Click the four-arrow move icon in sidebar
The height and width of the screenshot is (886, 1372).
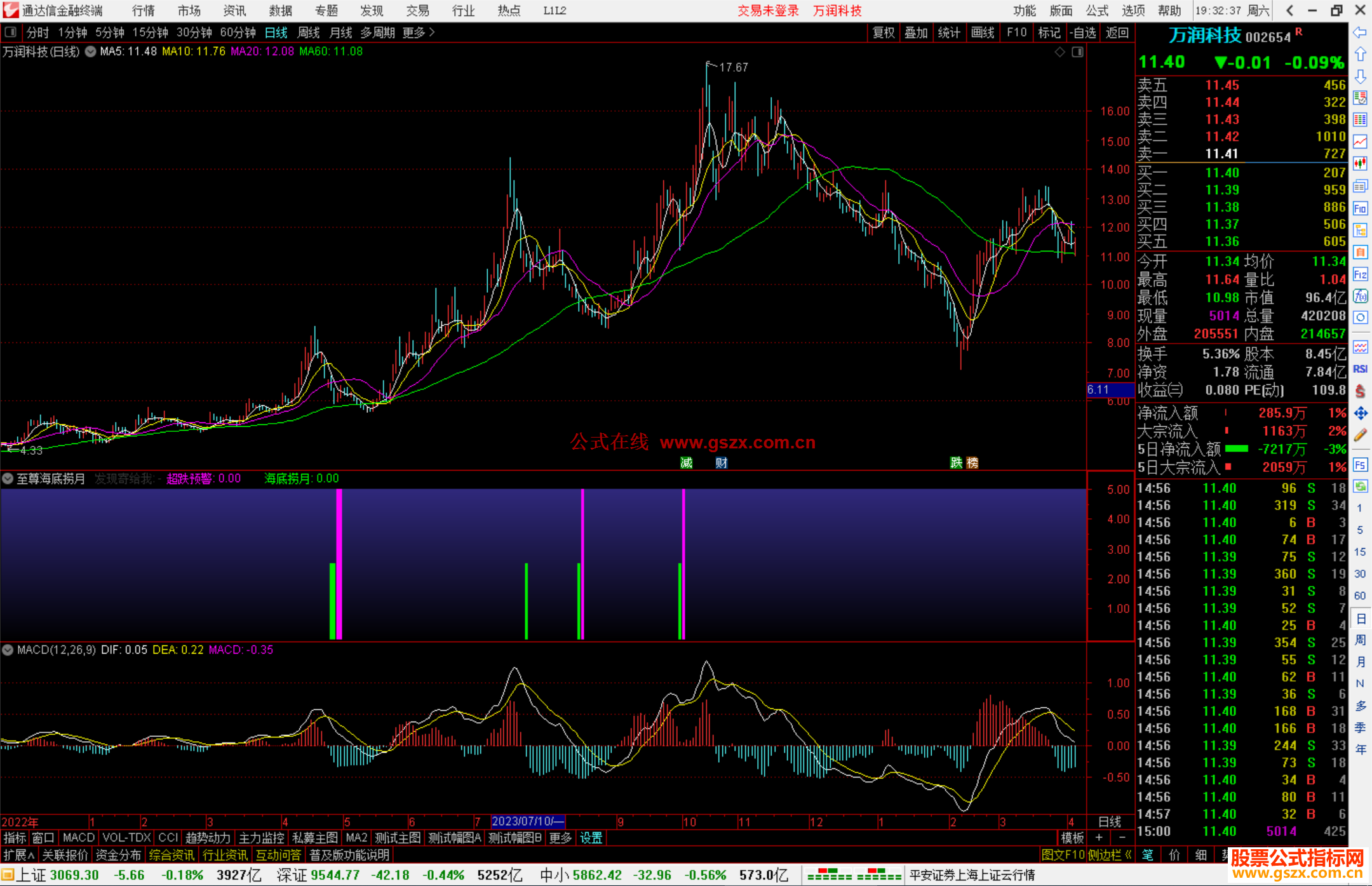pyautogui.click(x=1360, y=413)
